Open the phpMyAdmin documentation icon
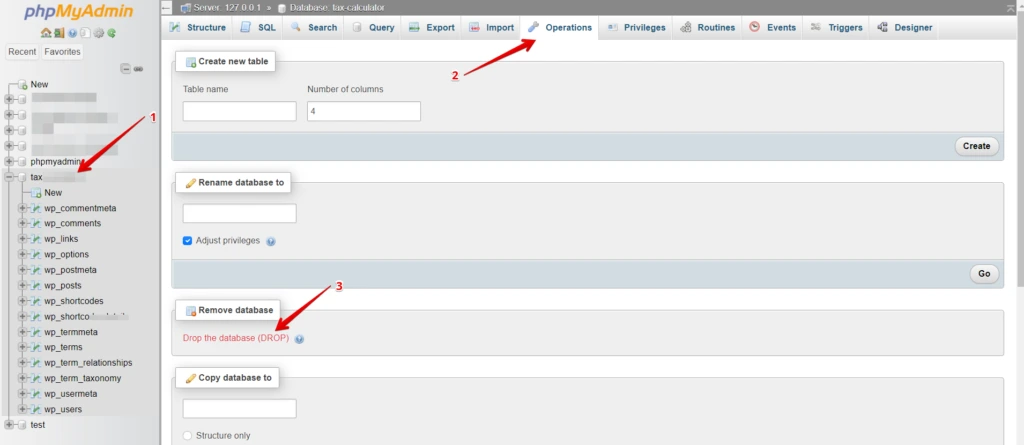Viewport: 1024px width, 445px height. (x=72, y=32)
